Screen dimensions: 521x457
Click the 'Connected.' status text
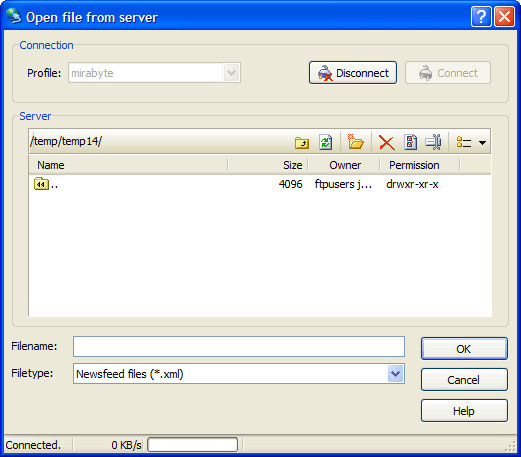[x=33, y=445]
